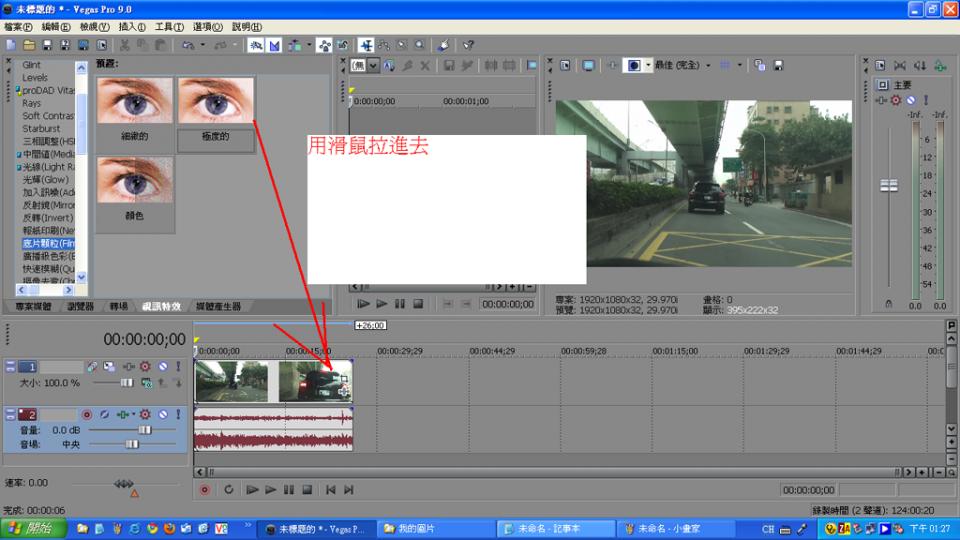
Task: Open the trimmer media (無) dropdown
Action: pyautogui.click(x=373, y=66)
